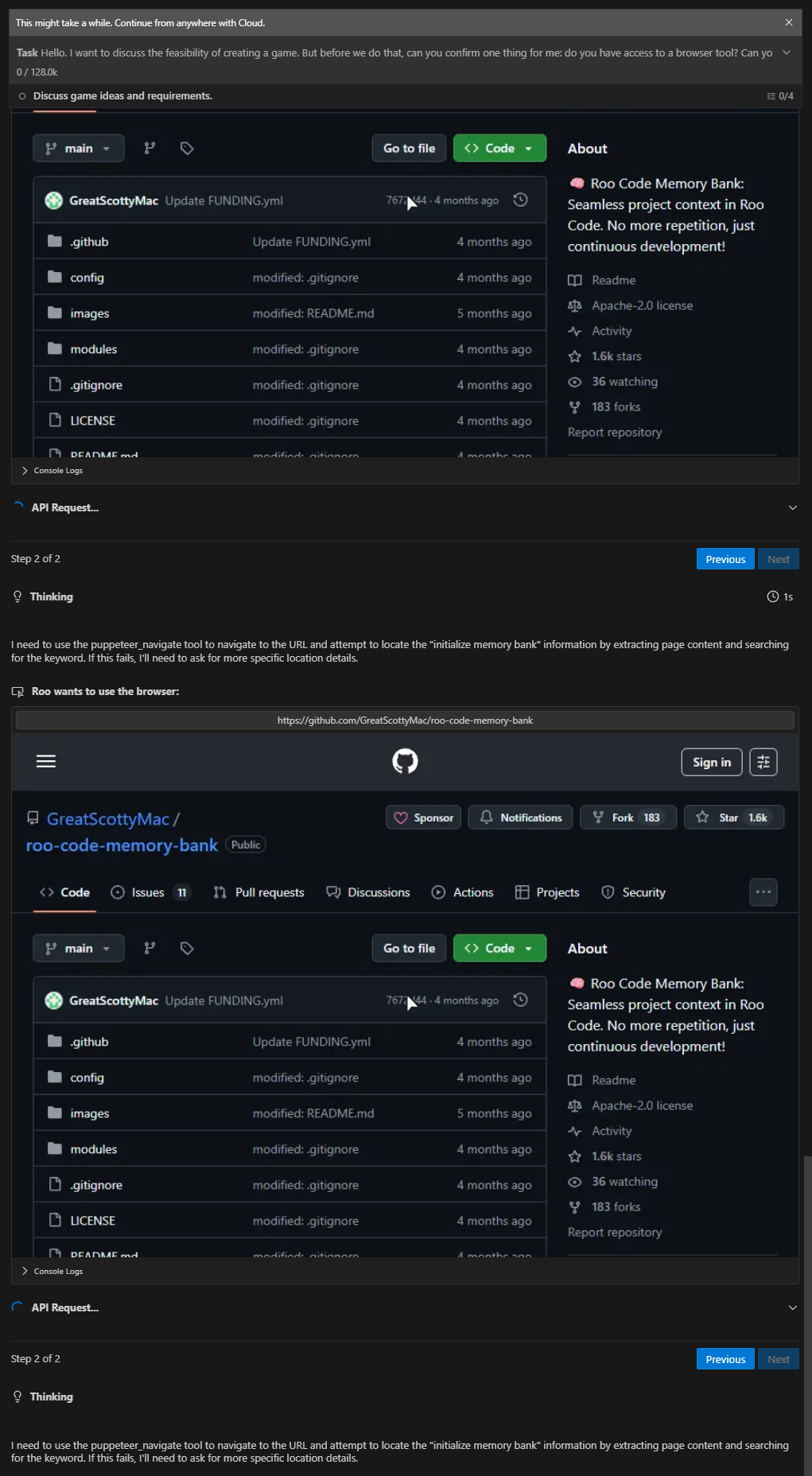Open the Actions tab
812x1476 pixels.
[463, 892]
